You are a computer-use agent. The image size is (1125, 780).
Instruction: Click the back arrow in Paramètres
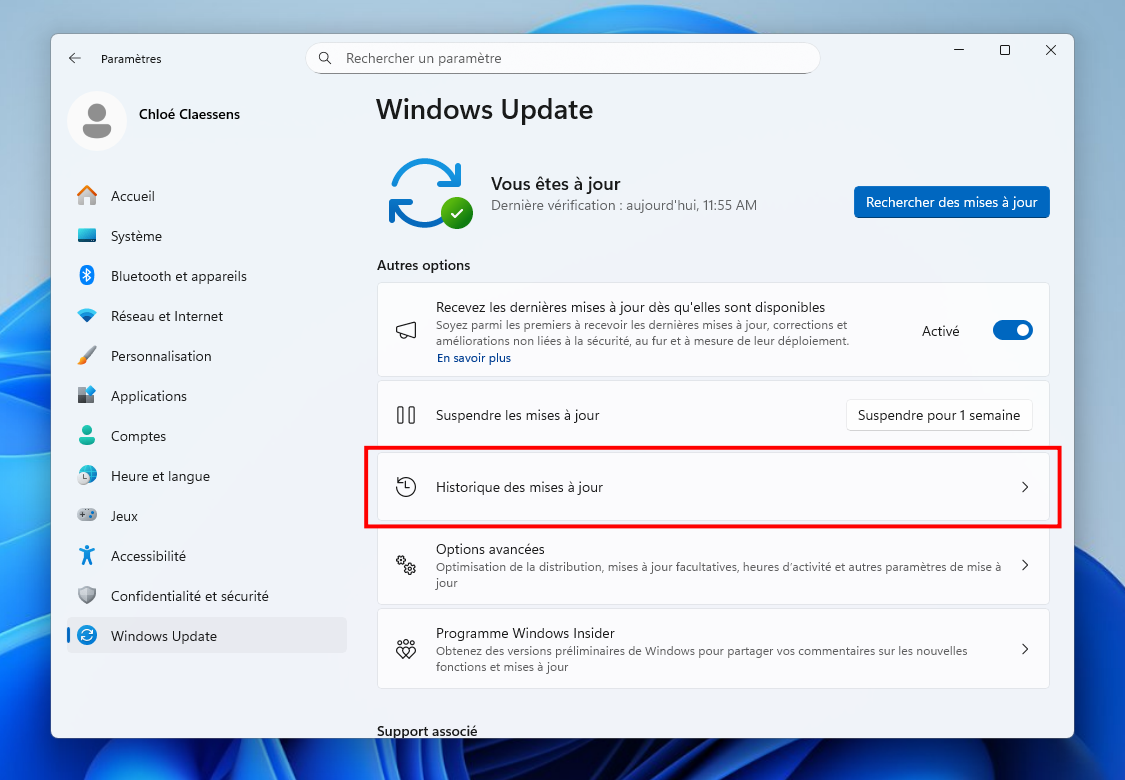point(75,59)
